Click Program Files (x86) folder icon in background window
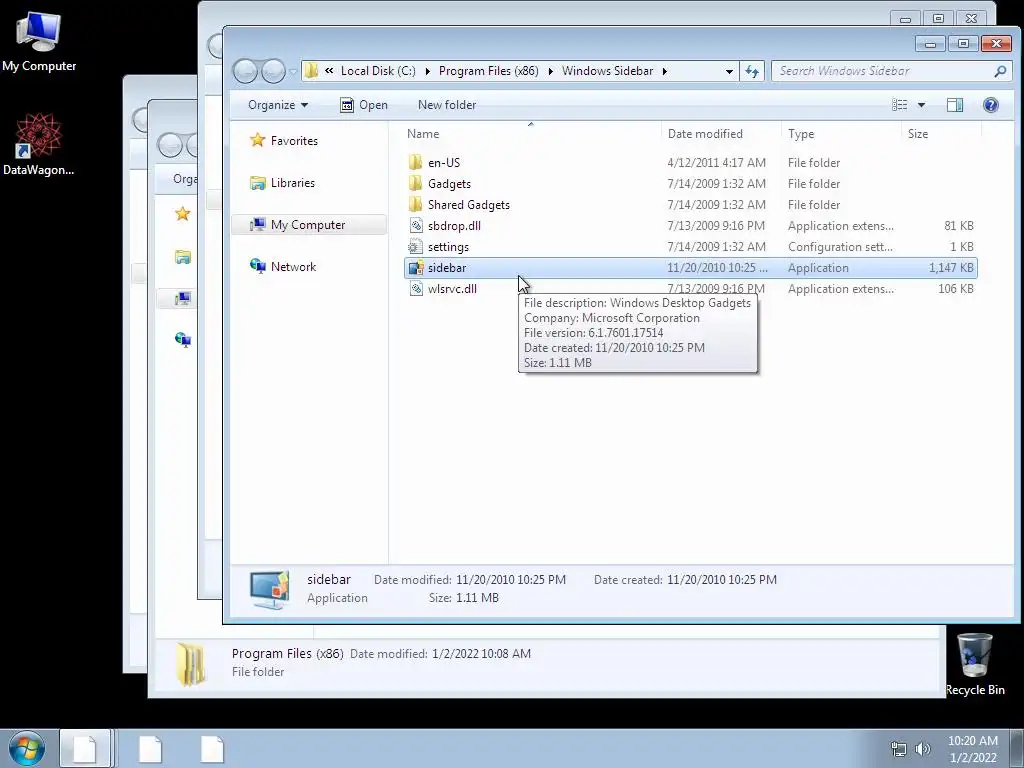1024x768 pixels. (x=191, y=664)
